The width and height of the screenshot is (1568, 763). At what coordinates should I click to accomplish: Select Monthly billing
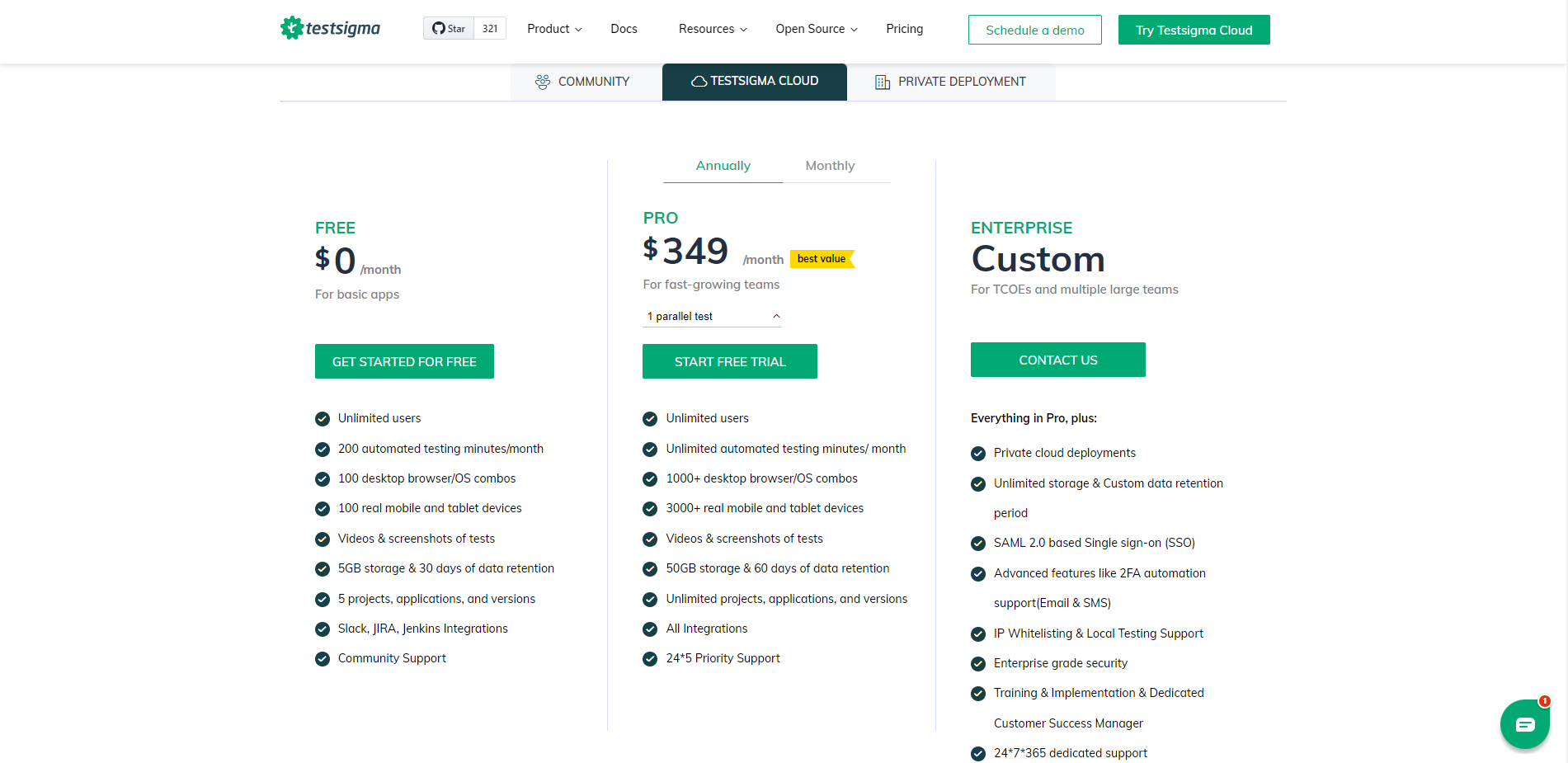(830, 166)
